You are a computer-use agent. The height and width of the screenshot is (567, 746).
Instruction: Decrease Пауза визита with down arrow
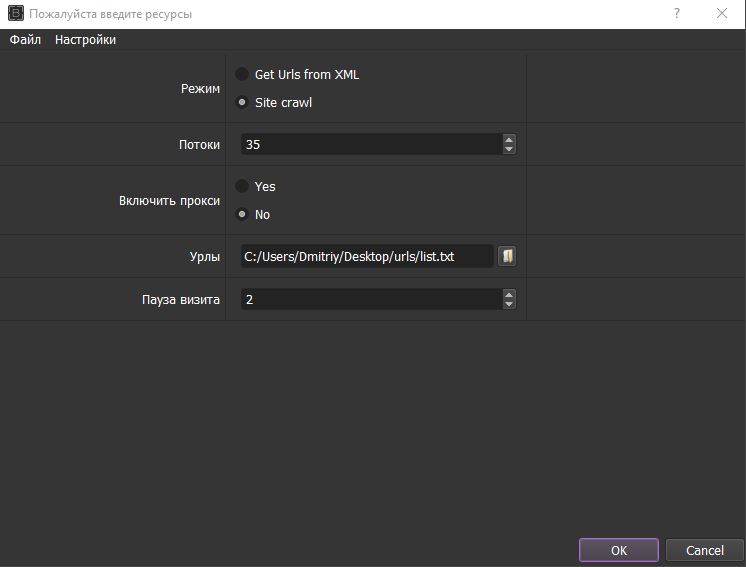pyautogui.click(x=509, y=304)
